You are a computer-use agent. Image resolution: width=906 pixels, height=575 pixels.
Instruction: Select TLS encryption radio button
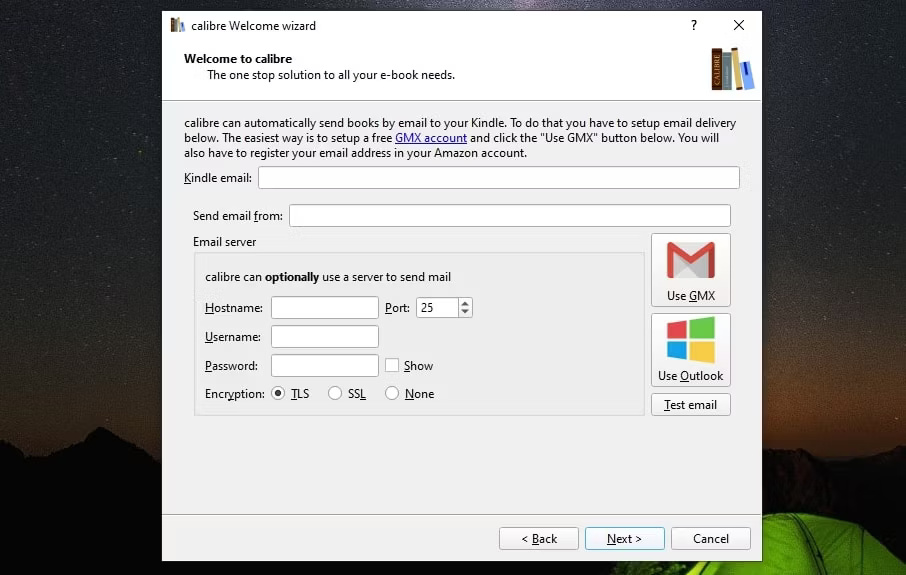(278, 394)
